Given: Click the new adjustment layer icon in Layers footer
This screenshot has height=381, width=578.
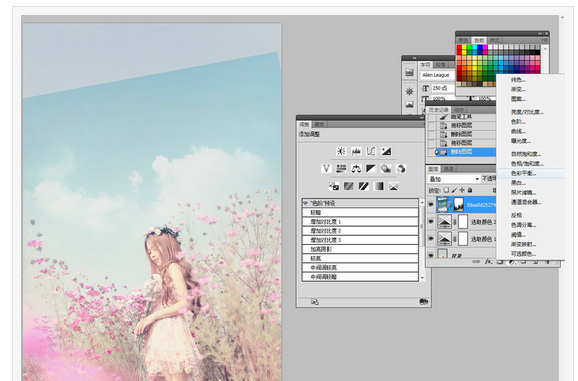Looking at the screenshot, I should pyautogui.click(x=512, y=262).
